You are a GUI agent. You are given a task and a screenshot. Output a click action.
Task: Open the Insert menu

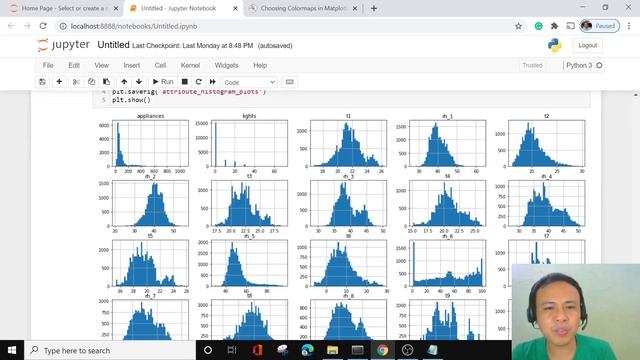click(x=131, y=65)
